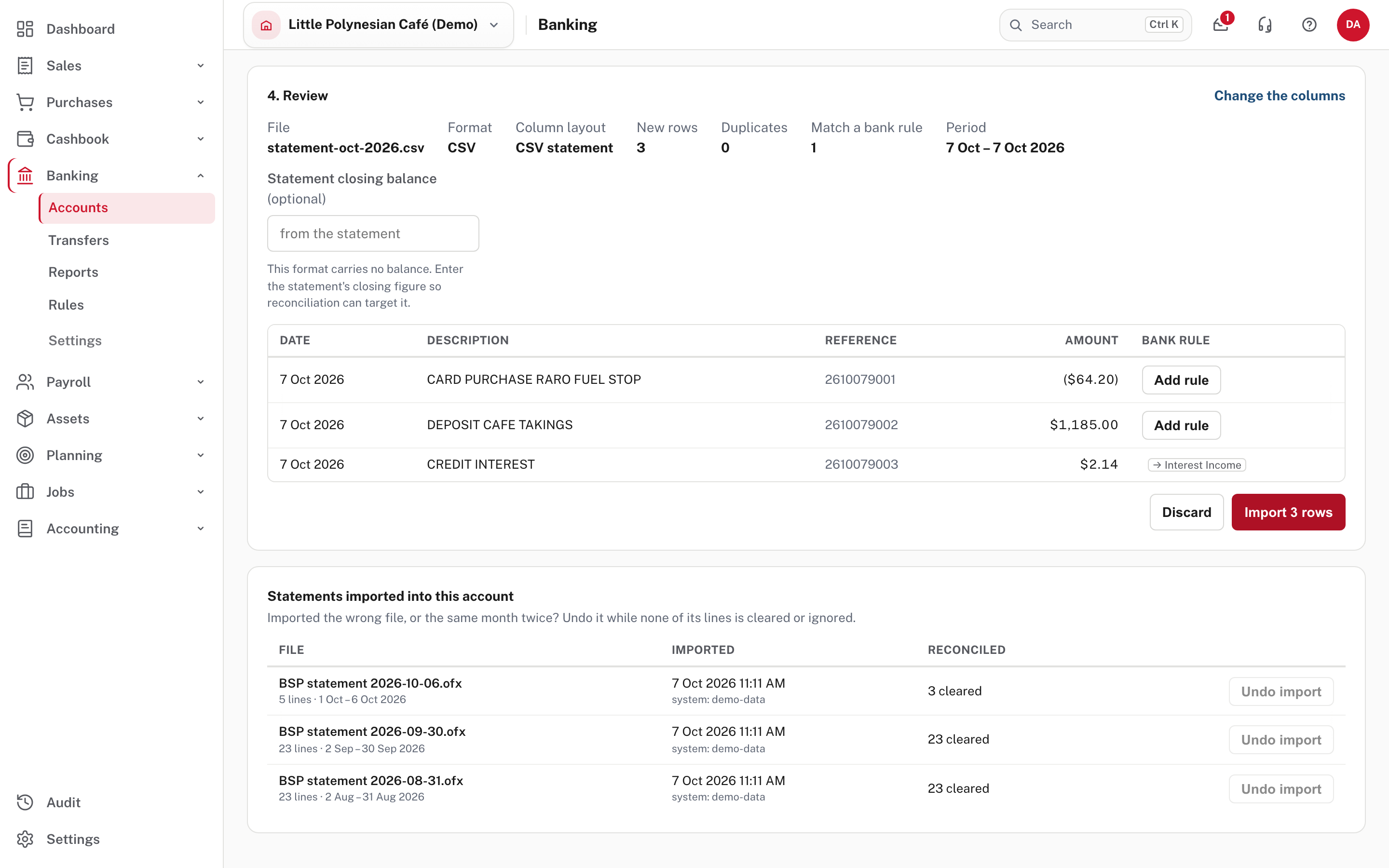The height and width of the screenshot is (868, 1389).
Task: Click the Banking building icon
Action: (25, 176)
